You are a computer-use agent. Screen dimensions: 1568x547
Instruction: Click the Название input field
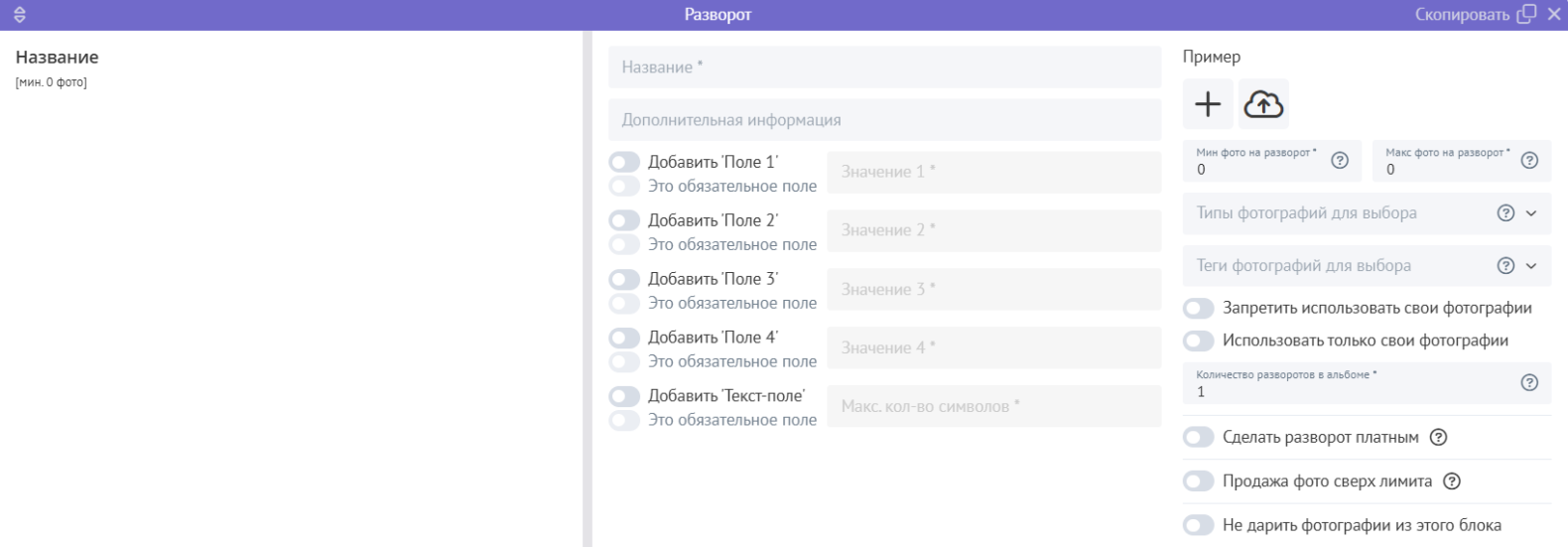[883, 68]
